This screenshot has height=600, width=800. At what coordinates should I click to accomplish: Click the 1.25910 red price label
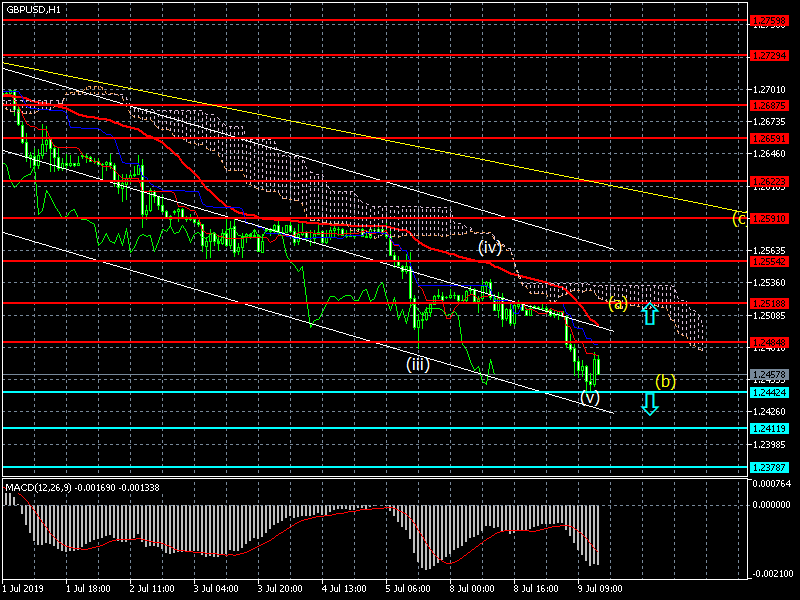pyautogui.click(x=769, y=219)
